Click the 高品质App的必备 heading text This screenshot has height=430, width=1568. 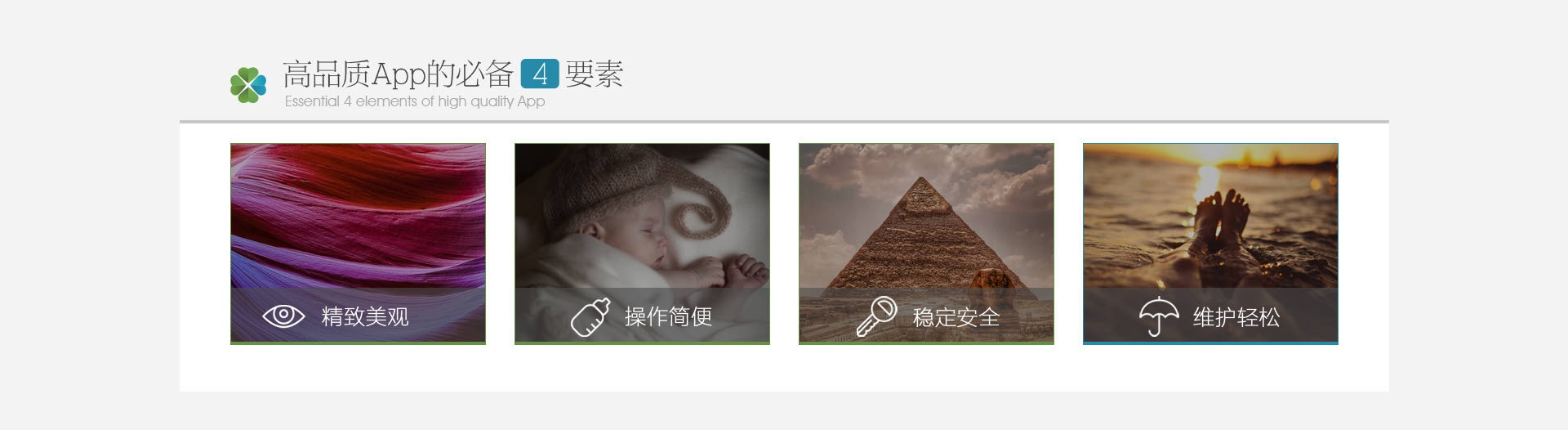399,74
